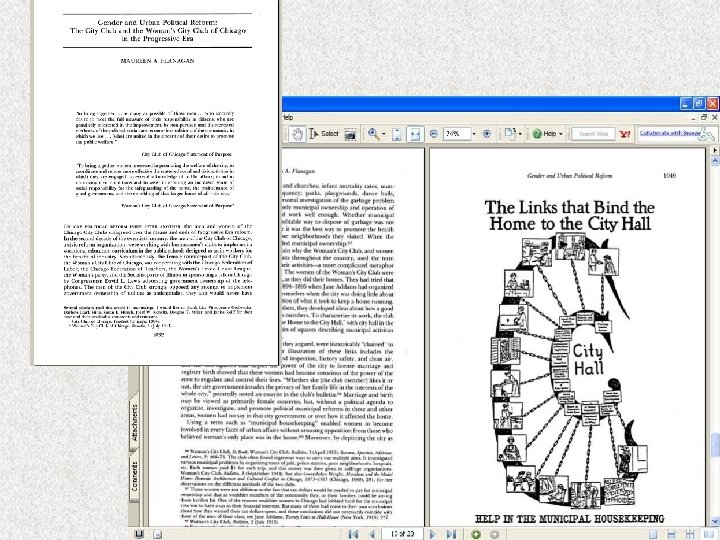Go to the previous page
Viewport: 720px width, 540px height.
click(372, 534)
